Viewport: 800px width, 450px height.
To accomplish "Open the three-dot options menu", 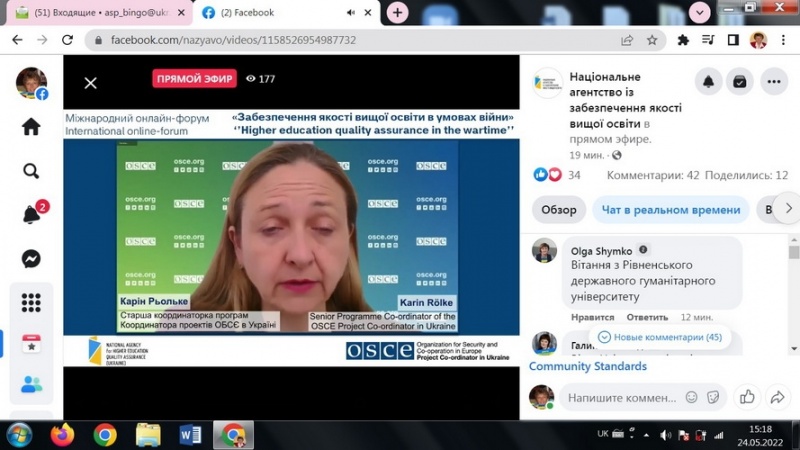I will 774,82.
